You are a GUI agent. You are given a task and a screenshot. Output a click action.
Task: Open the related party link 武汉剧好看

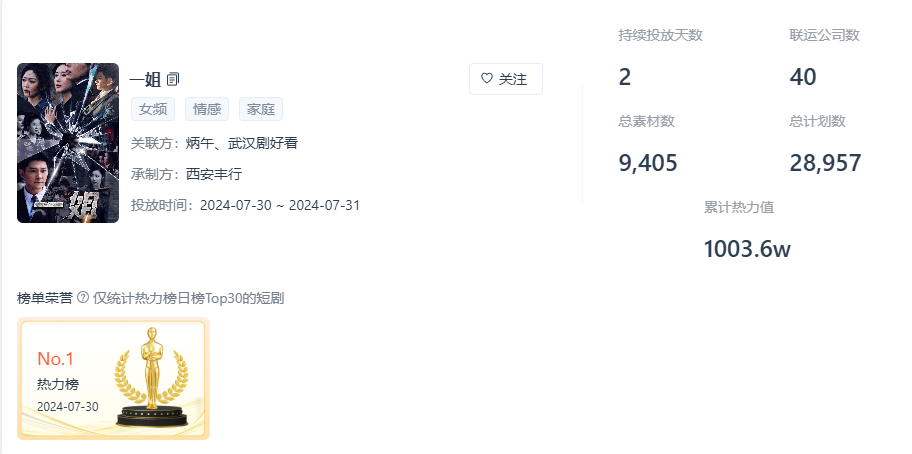(x=263, y=143)
